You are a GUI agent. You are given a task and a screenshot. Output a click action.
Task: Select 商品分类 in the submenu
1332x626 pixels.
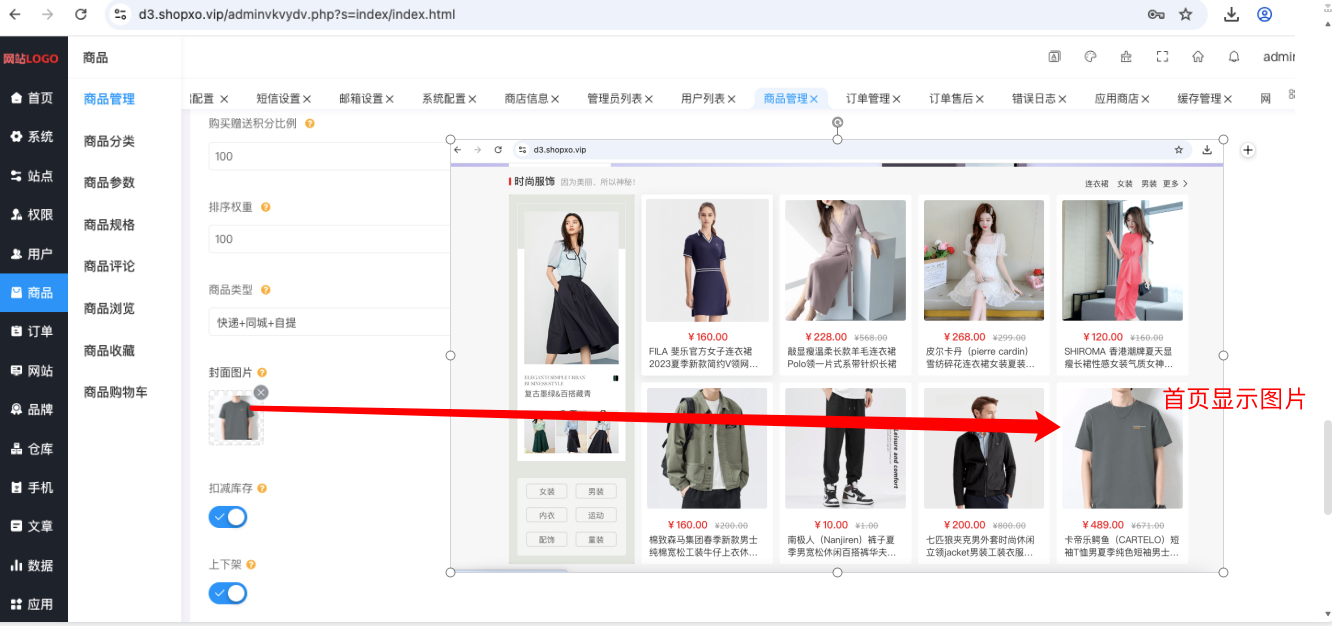click(109, 141)
